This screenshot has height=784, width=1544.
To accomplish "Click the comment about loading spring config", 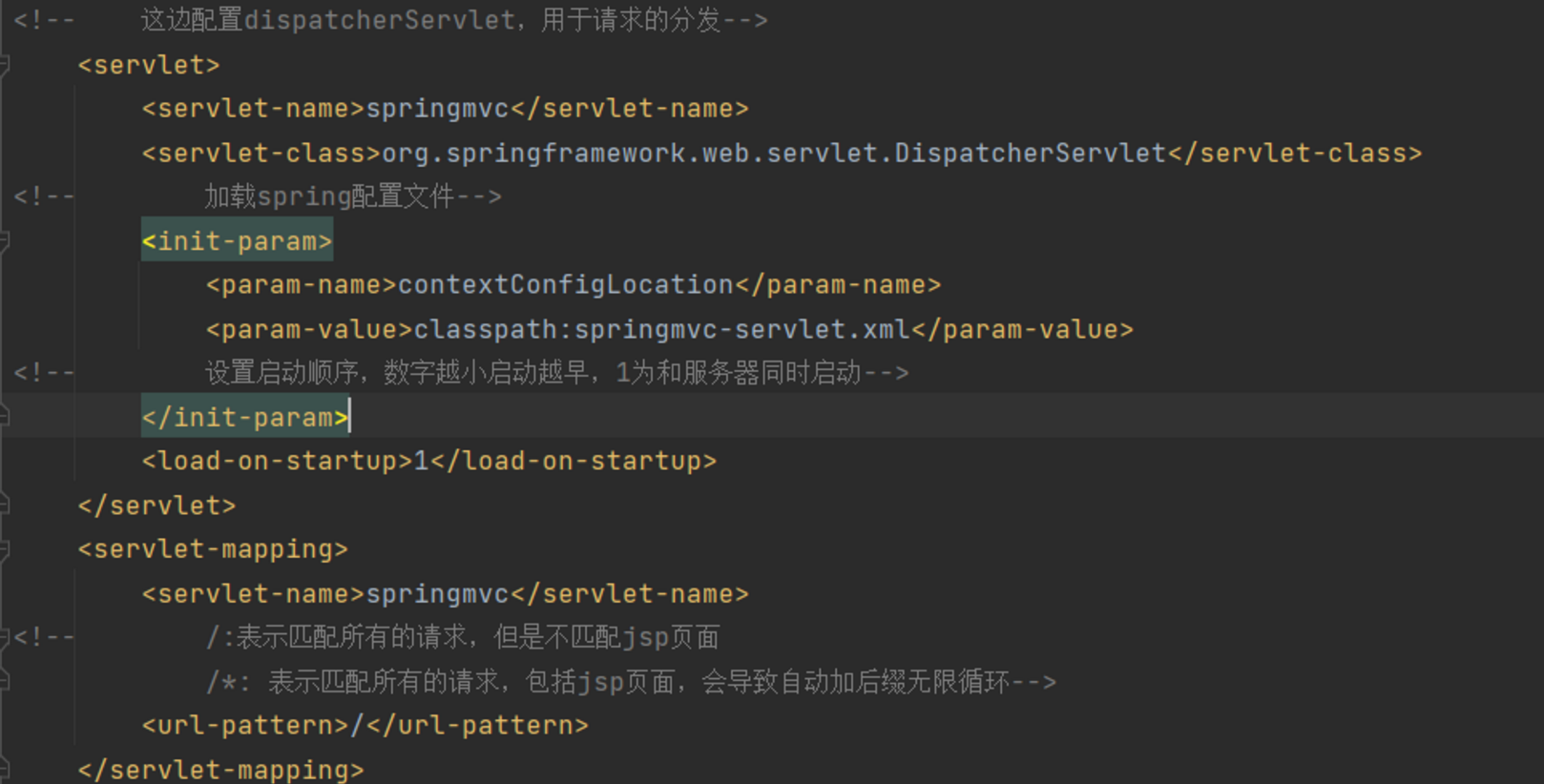I will pos(351,197).
